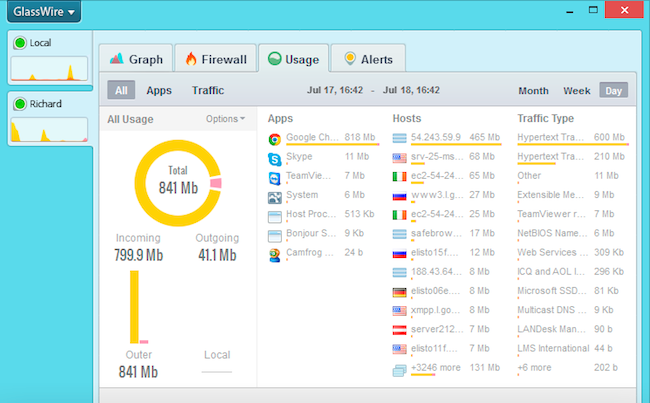Viewport: 650px width, 403px height.
Task: Click the Camfrog app icon
Action: 274,254
